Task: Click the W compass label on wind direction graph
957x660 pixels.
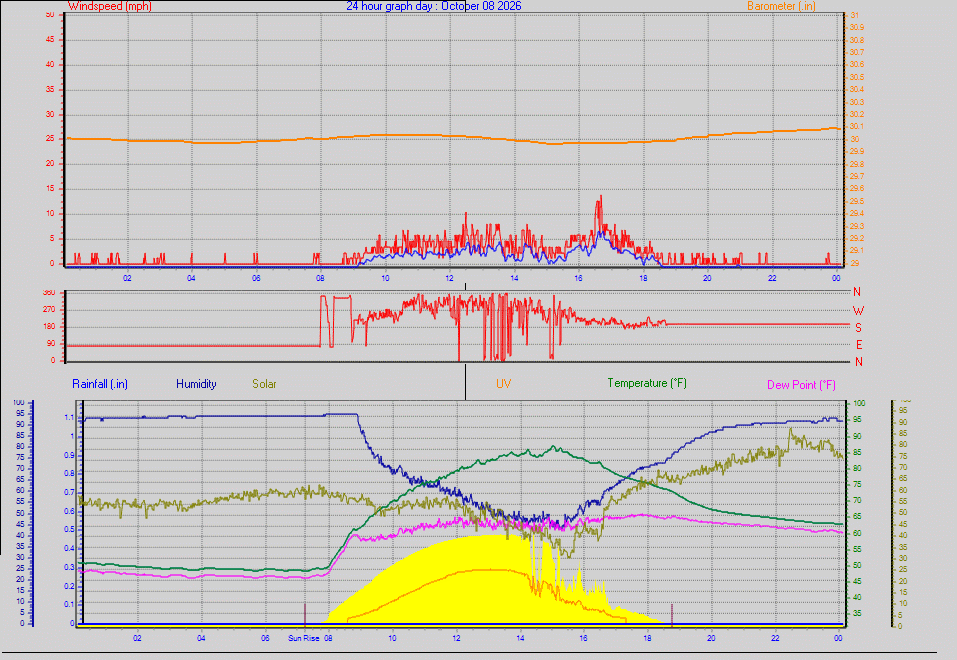Action: click(858, 311)
